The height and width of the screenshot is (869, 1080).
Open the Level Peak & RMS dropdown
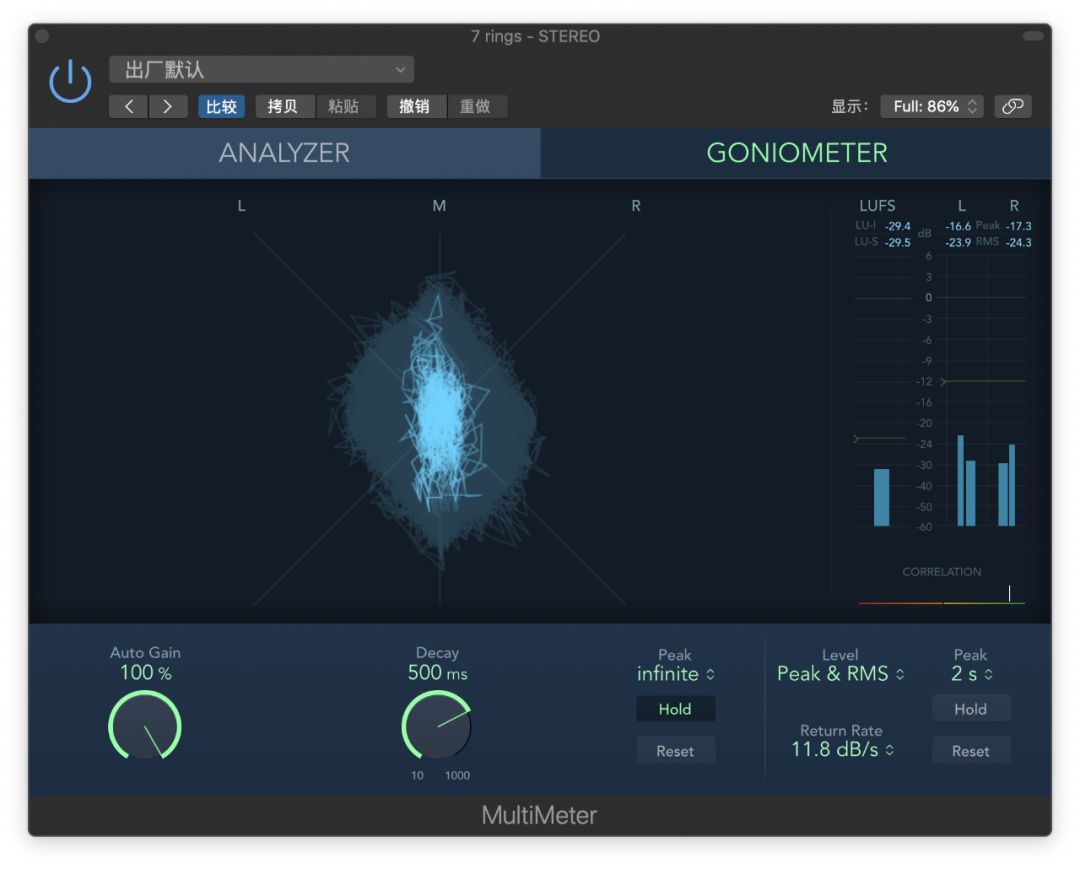click(840, 673)
